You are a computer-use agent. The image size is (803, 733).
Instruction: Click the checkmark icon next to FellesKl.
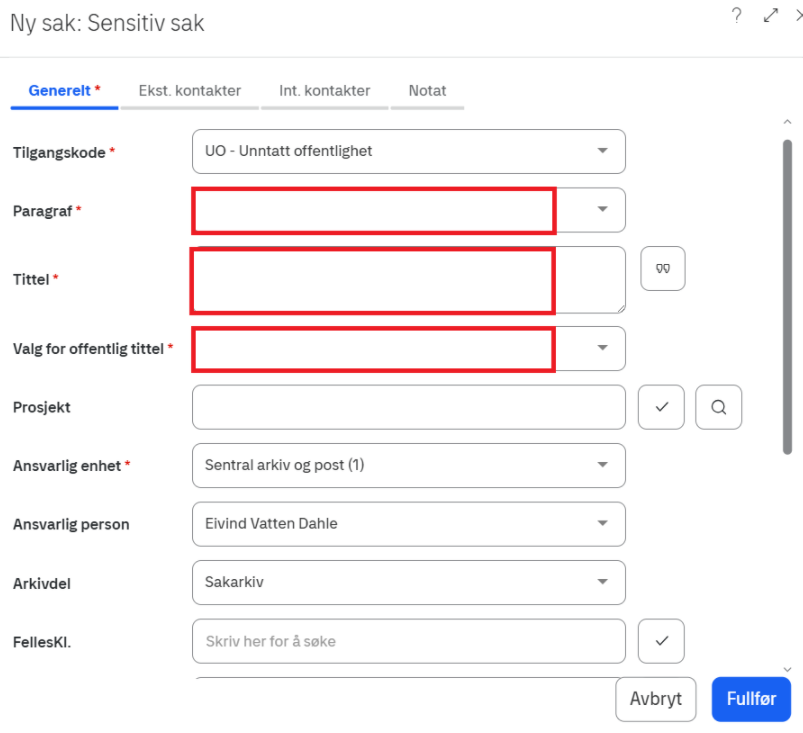click(661, 641)
